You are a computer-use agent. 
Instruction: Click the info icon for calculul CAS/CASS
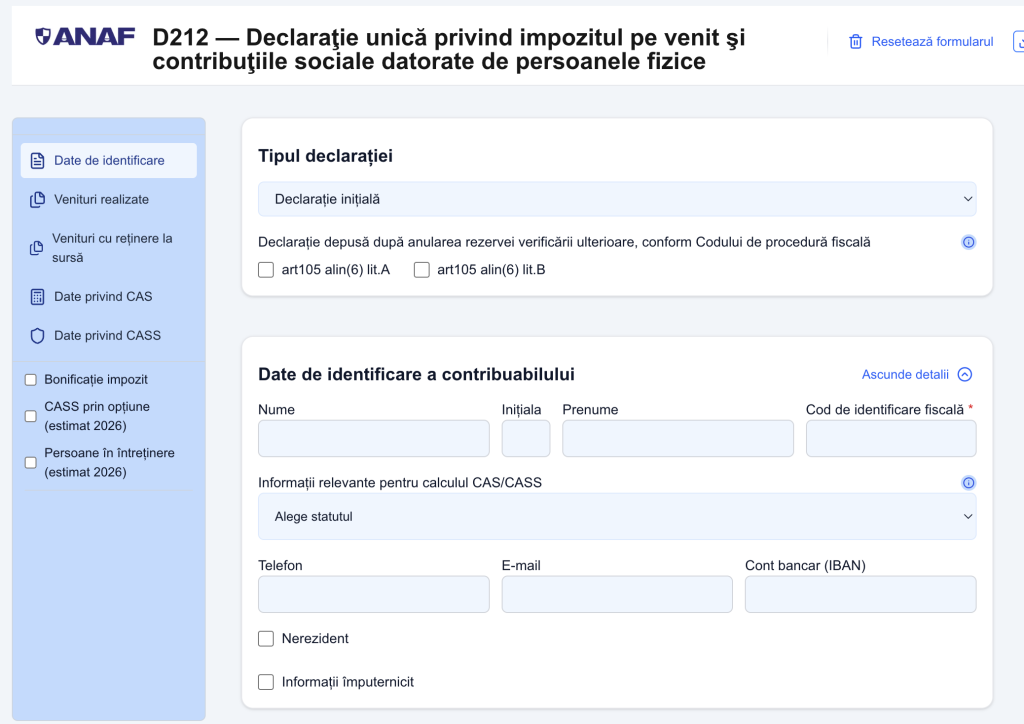(968, 482)
